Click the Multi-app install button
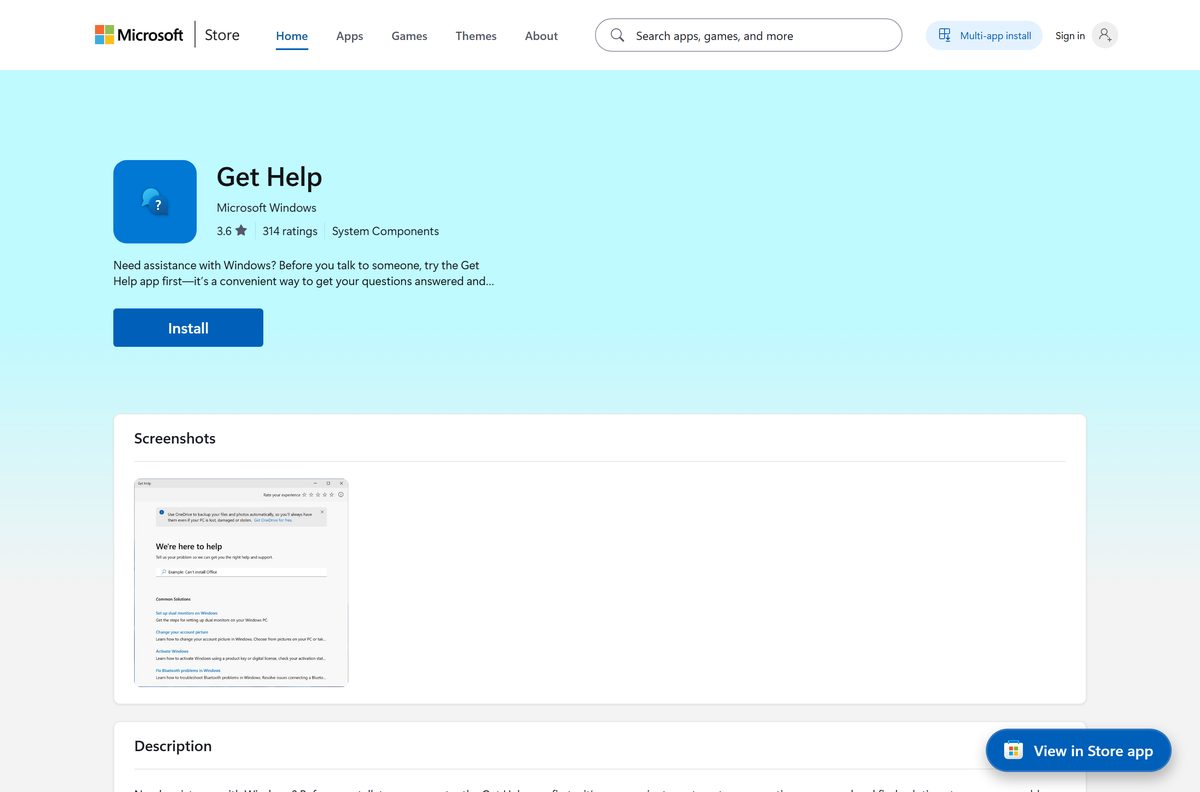Image resolution: width=1200 pixels, height=792 pixels. (x=984, y=35)
